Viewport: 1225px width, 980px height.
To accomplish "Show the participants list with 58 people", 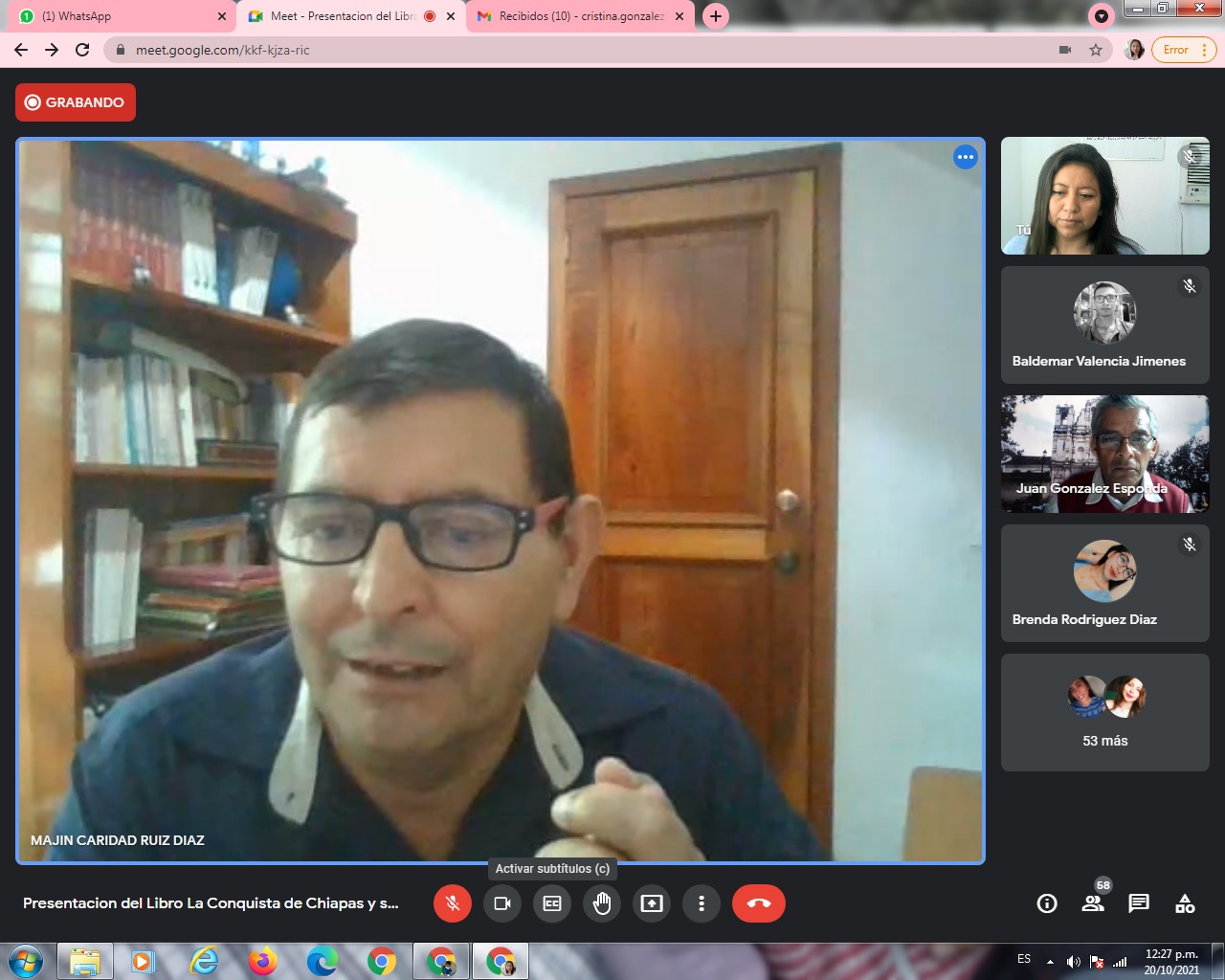I will click(1093, 903).
